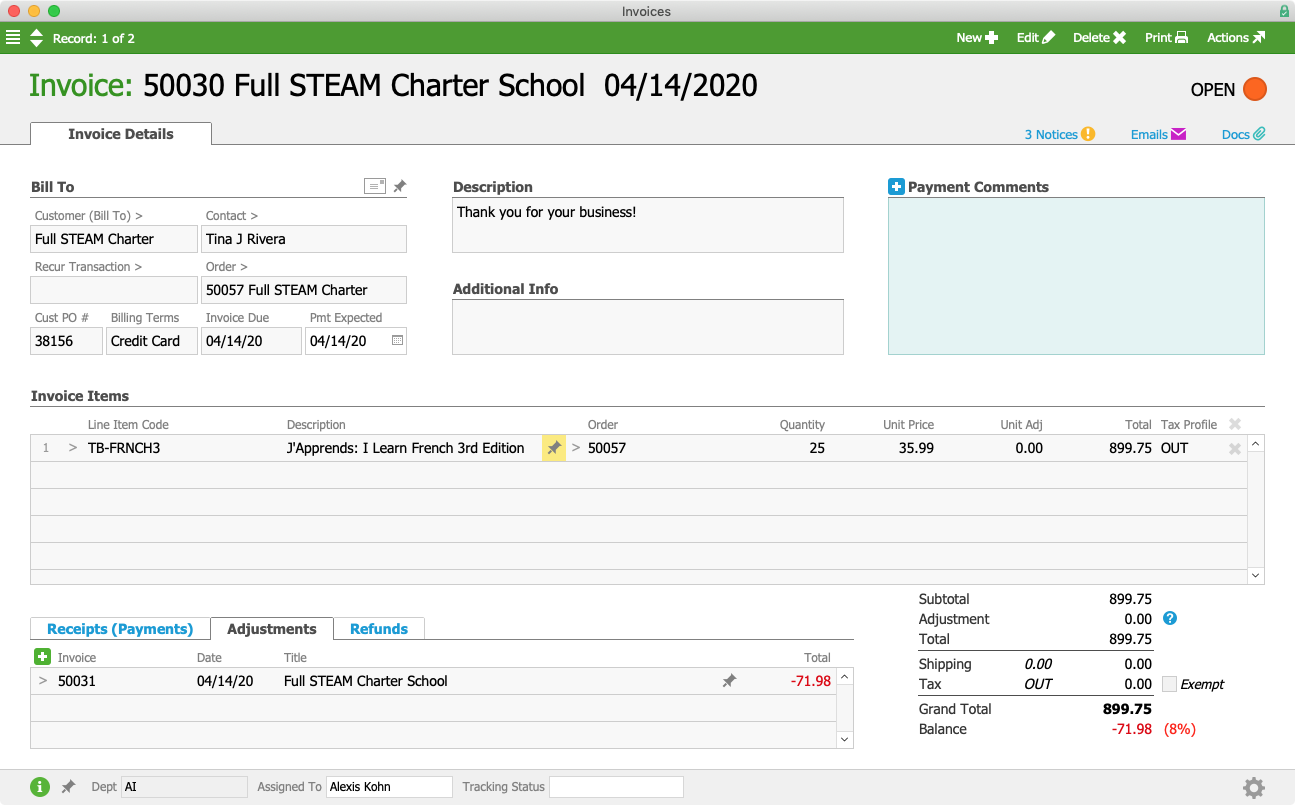Image resolution: width=1295 pixels, height=805 pixels.
Task: Open the settings gear icon
Action: coord(1254,788)
